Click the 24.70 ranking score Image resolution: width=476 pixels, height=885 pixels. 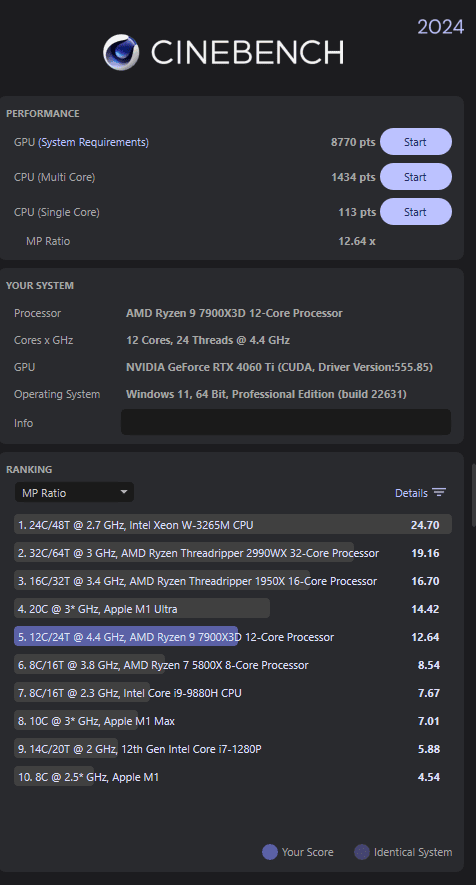pos(425,525)
